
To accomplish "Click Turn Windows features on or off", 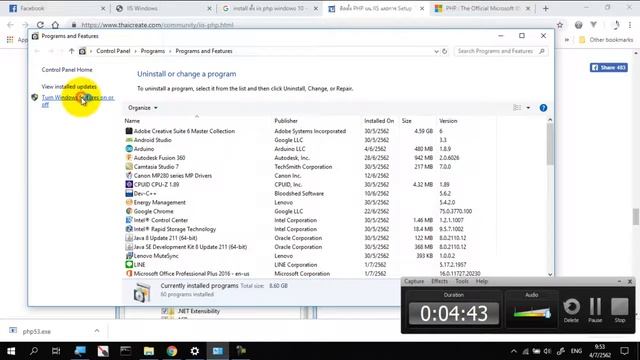I will click(x=78, y=101).
